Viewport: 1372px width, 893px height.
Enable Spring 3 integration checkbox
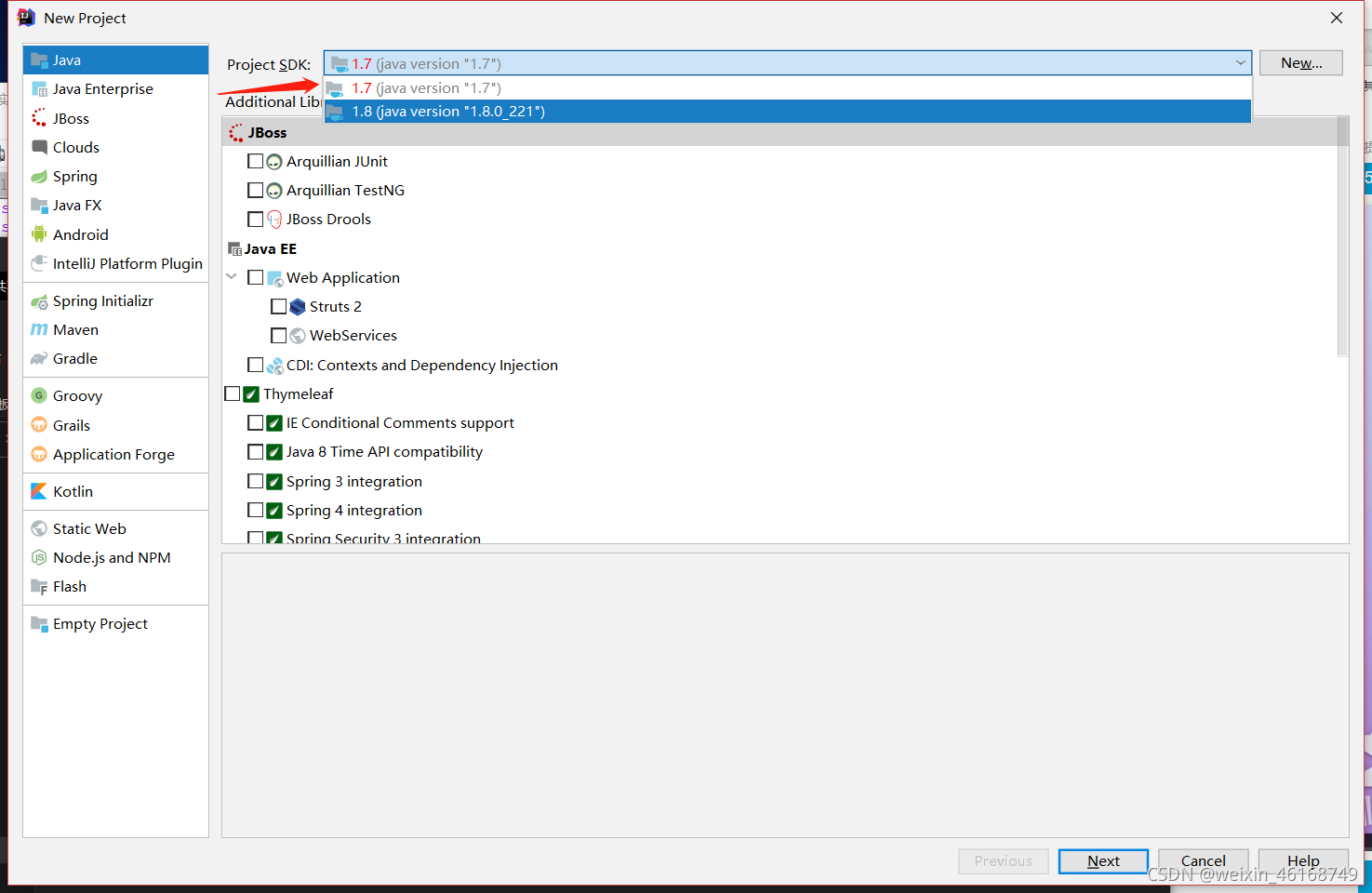pos(256,481)
